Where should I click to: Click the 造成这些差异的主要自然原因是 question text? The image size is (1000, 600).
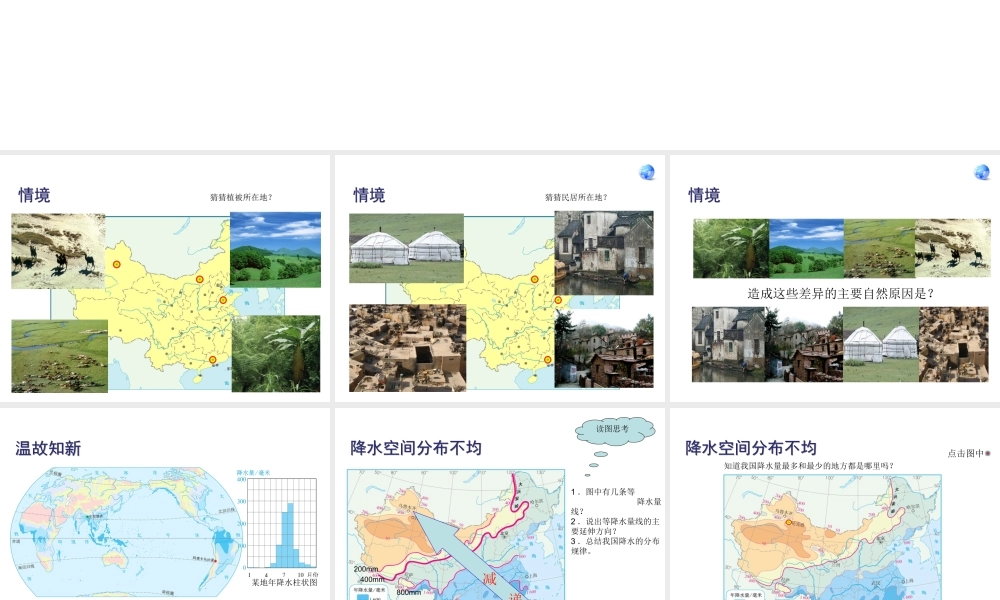(840, 294)
